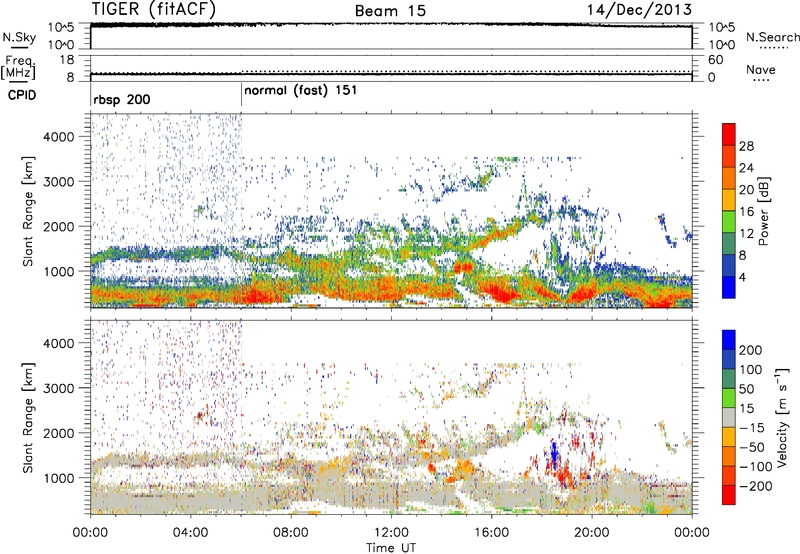Viewport: 800px width, 554px height.
Task: Select the Beam 15 label
Action: [390, 11]
